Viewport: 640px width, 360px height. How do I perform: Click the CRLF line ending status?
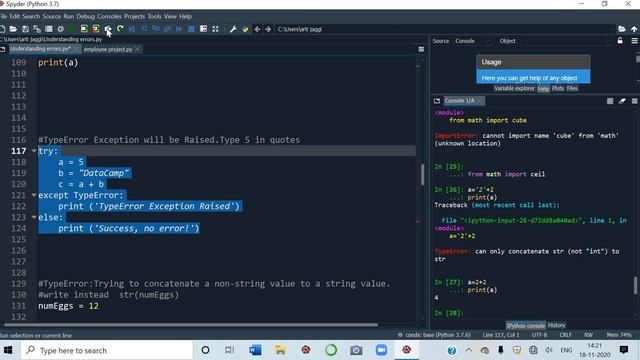(x=565, y=335)
